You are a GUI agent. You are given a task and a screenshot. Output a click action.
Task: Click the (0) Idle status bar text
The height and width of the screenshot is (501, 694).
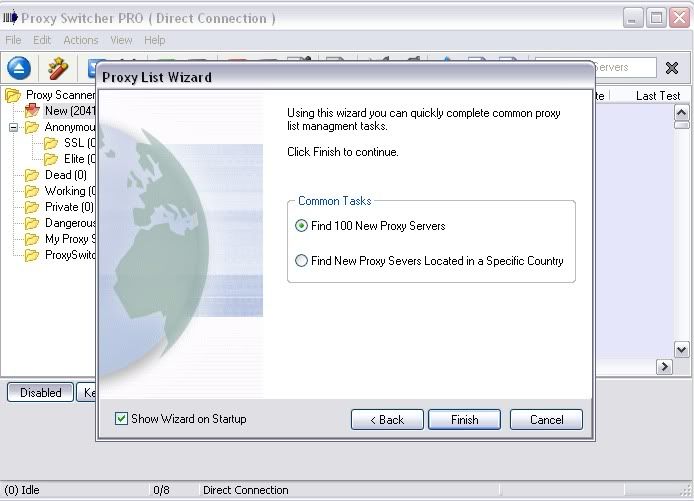[22, 490]
